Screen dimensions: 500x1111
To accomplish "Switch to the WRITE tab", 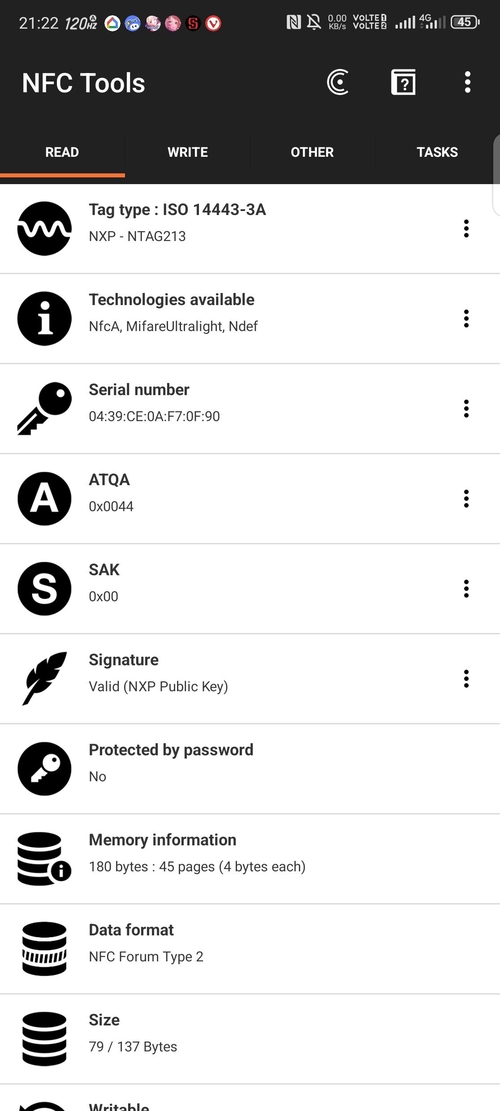I will (188, 152).
